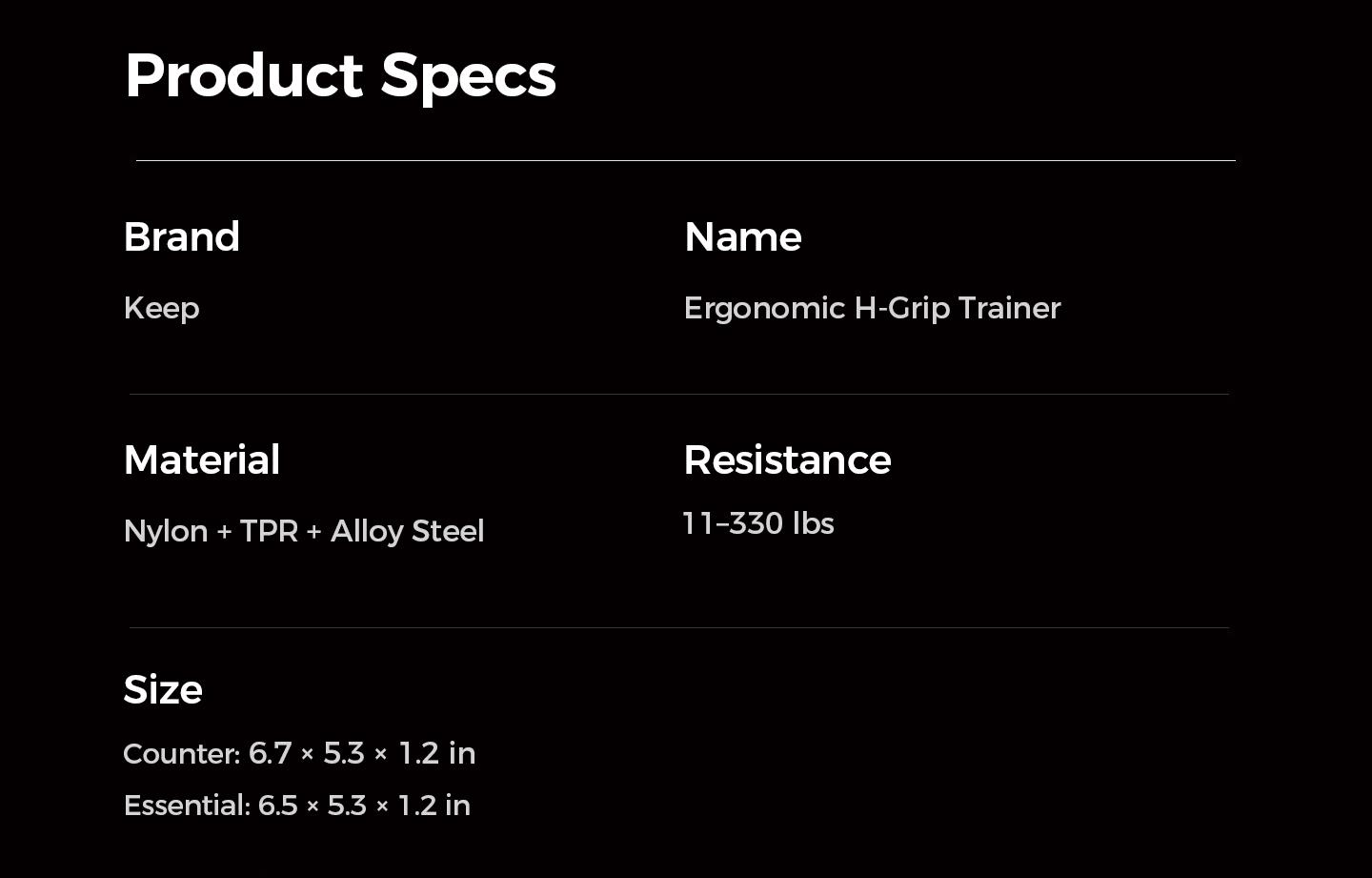
Task: Click the Brand label
Action: point(181,236)
